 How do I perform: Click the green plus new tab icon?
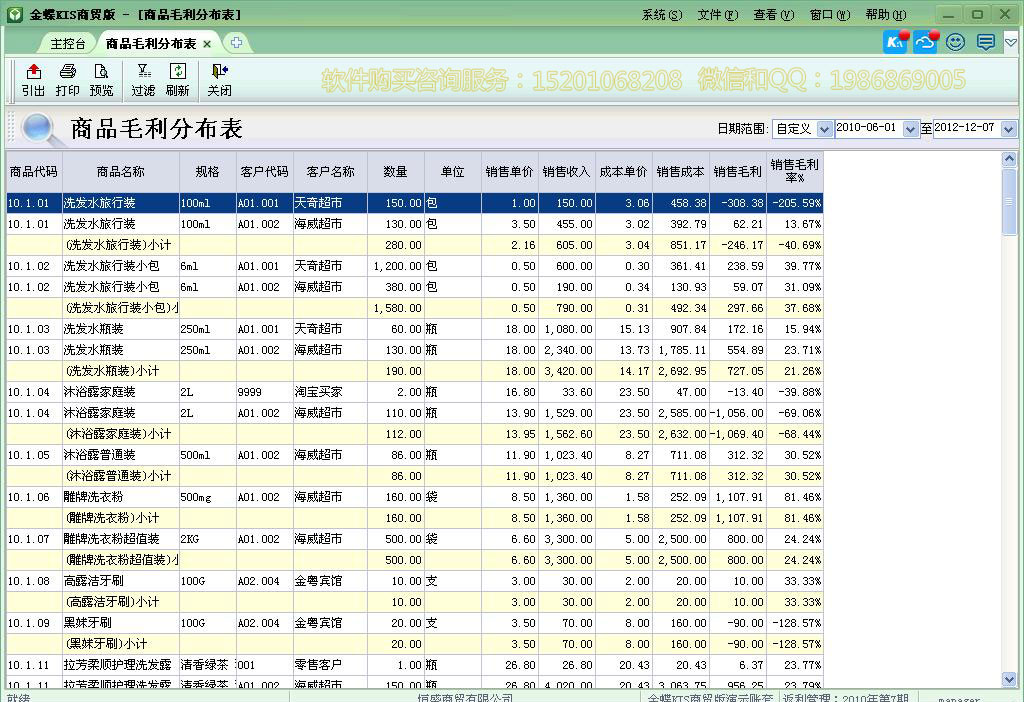(x=235, y=42)
